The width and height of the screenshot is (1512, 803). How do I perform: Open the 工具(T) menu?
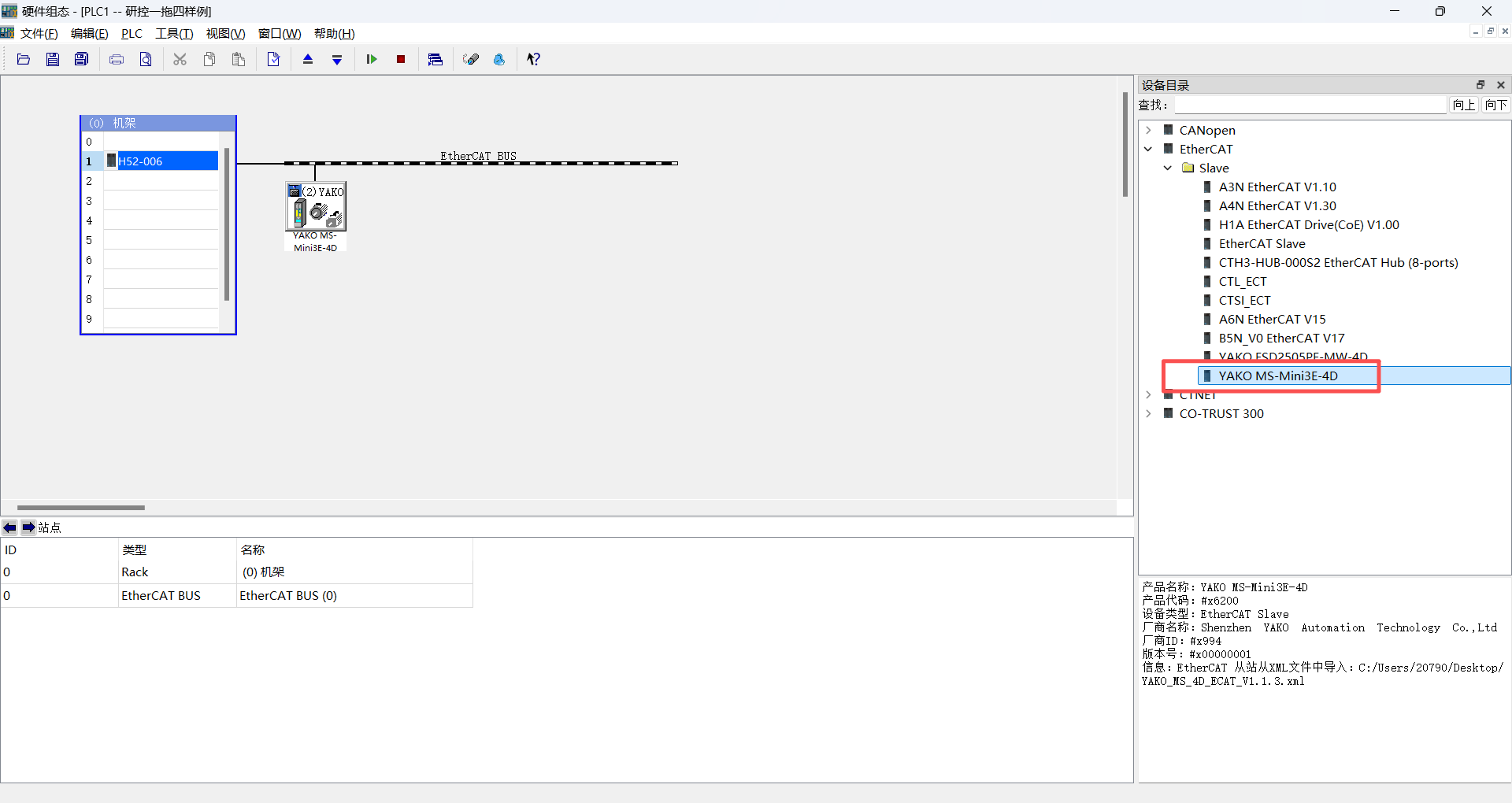coord(174,34)
